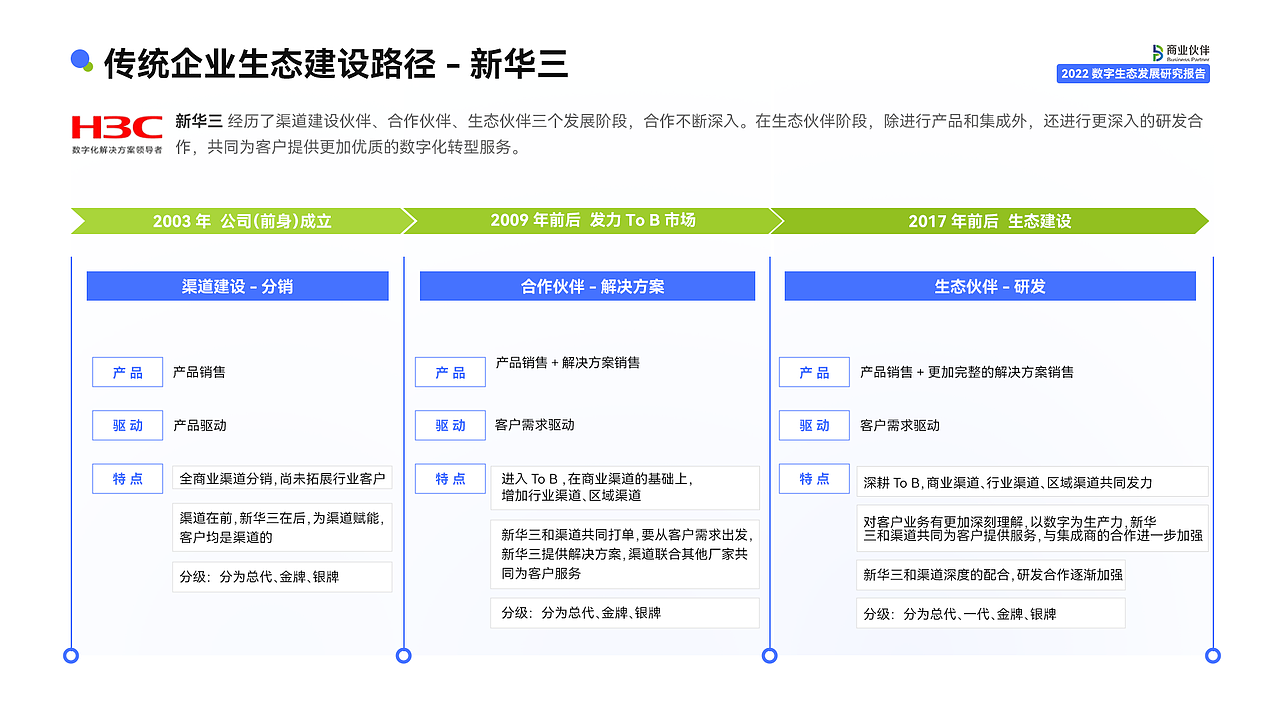Viewport: 1280px width, 720px height.
Task: Switch to the 渠道建设 - 分销 tab
Action: tap(237, 286)
